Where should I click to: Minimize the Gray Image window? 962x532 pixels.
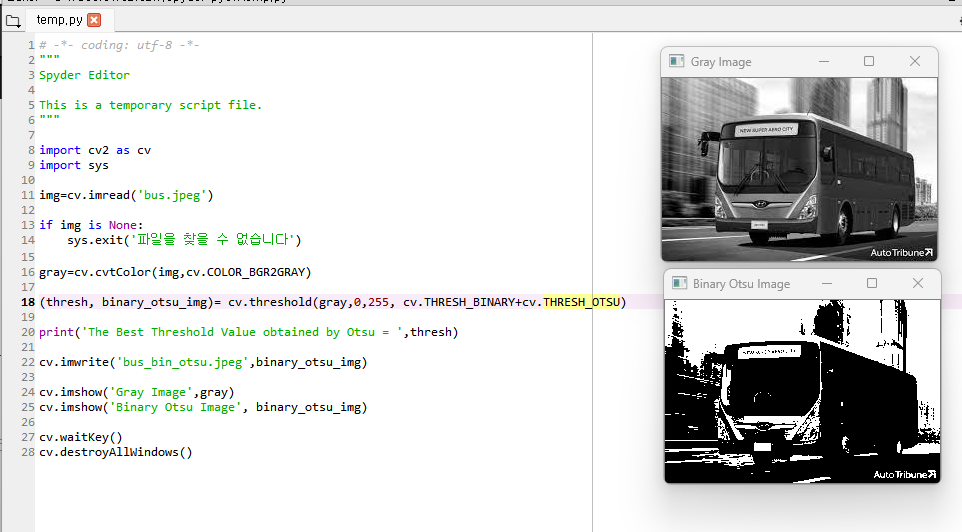[824, 61]
